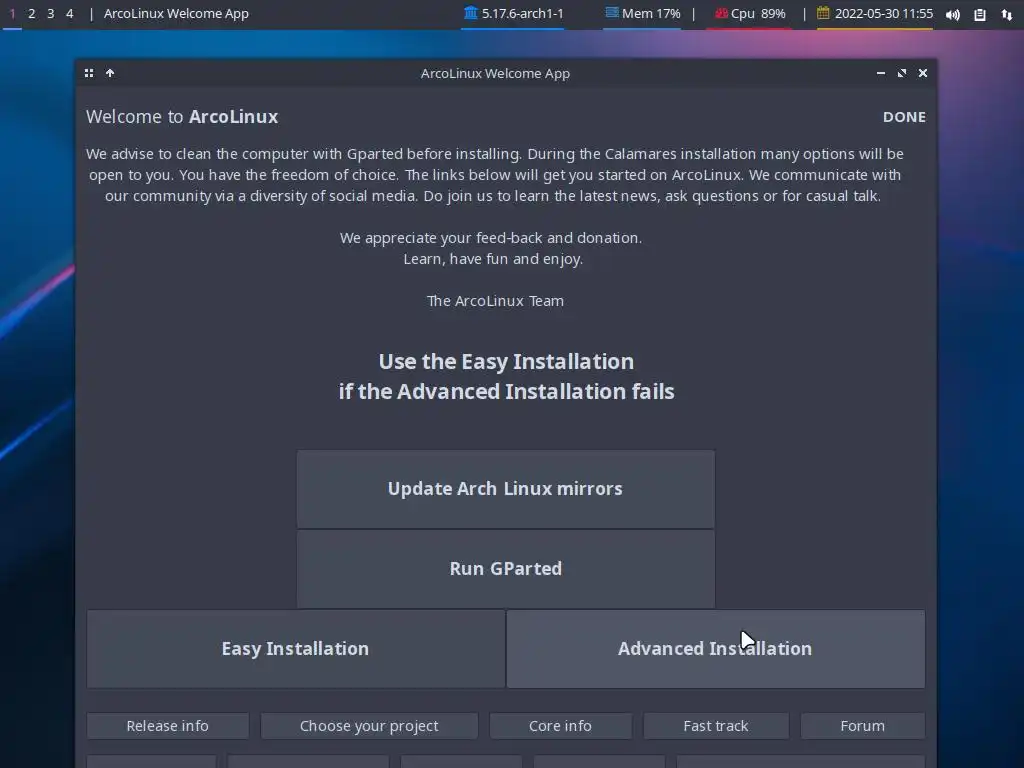The height and width of the screenshot is (768, 1024).
Task: Open the Core info button
Action: coord(560,726)
